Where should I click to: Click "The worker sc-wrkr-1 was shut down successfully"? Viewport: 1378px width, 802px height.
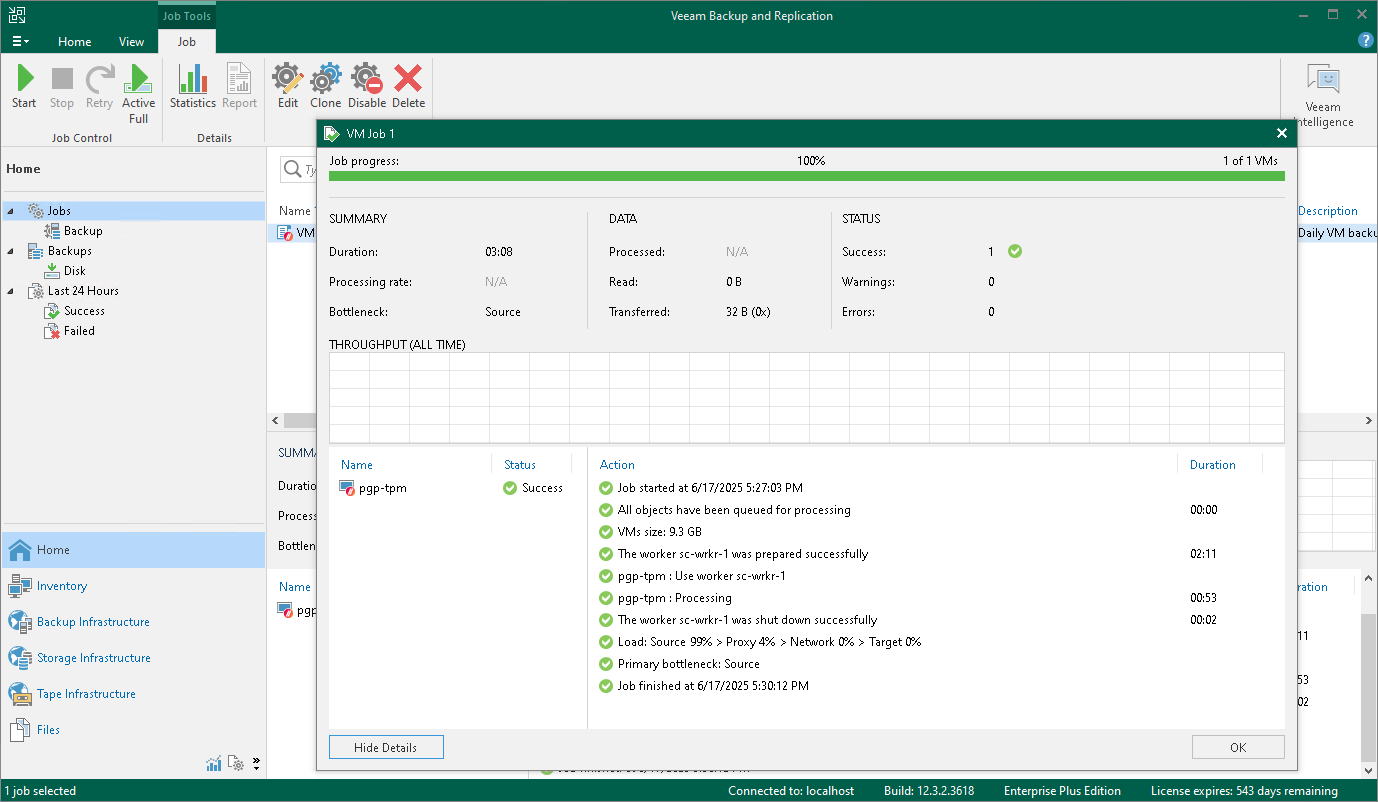pyautogui.click(x=748, y=620)
